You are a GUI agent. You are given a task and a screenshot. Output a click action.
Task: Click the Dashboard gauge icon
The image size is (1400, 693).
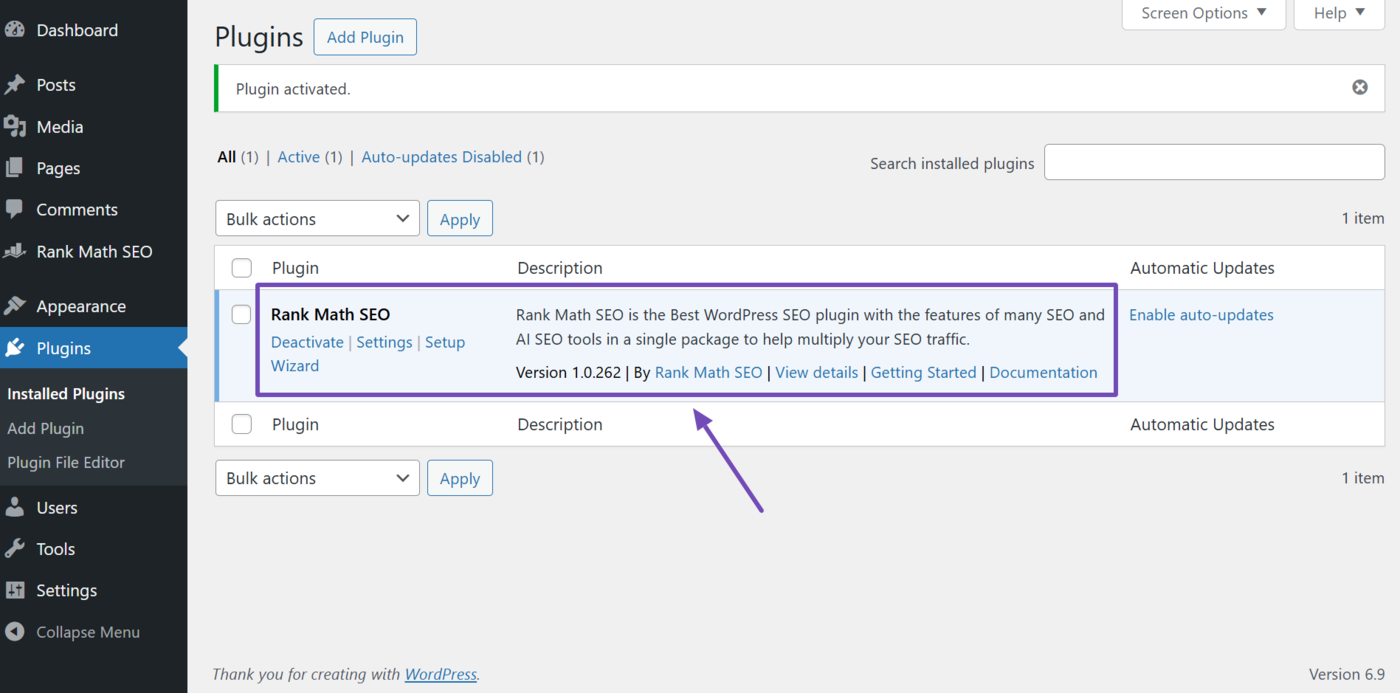click(x=15, y=30)
